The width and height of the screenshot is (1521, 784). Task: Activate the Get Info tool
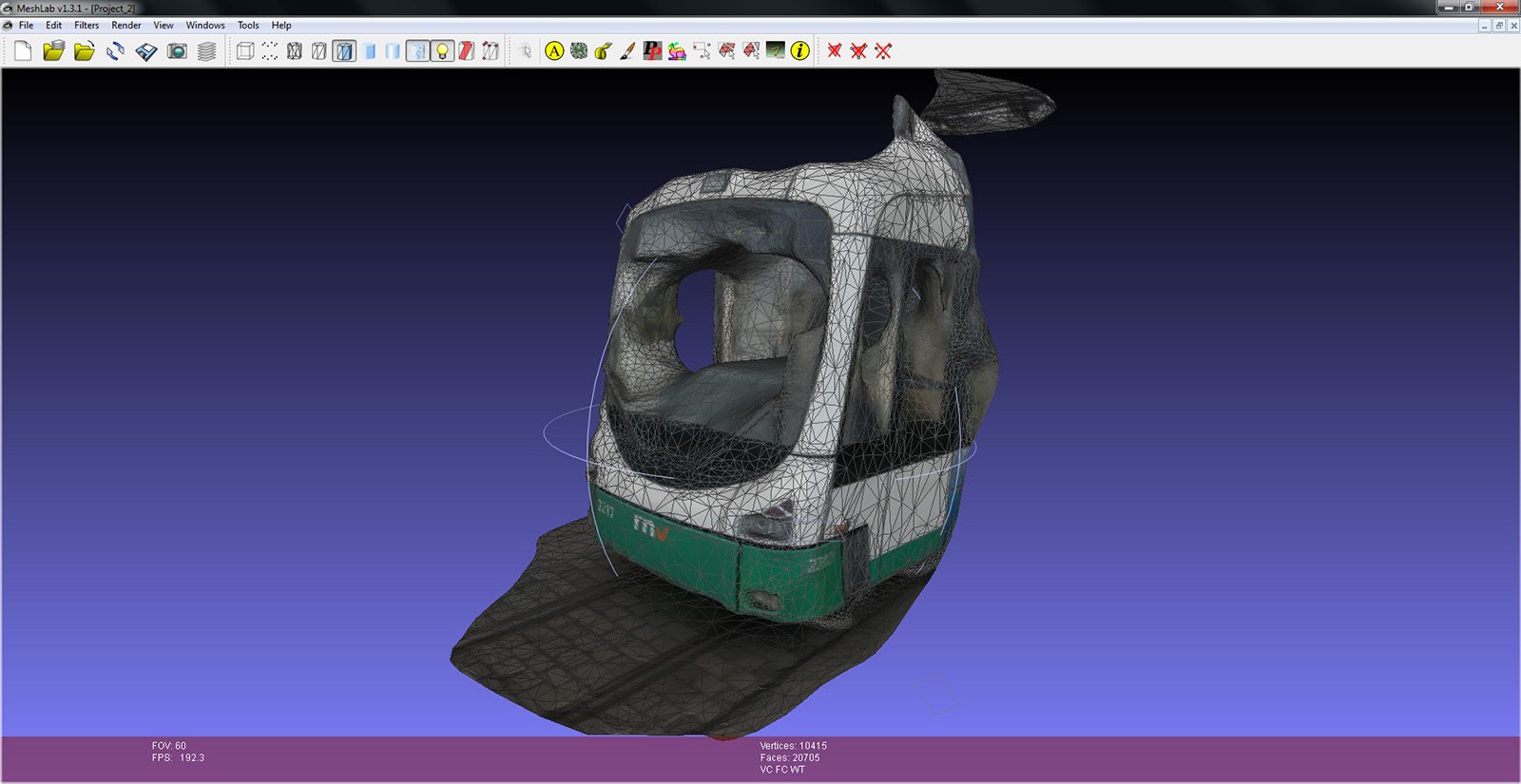pyautogui.click(x=800, y=51)
